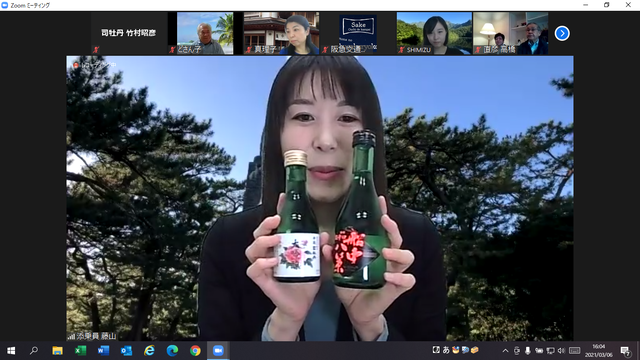Click muted microphone icon on 阪急交通 tile

click(325, 50)
